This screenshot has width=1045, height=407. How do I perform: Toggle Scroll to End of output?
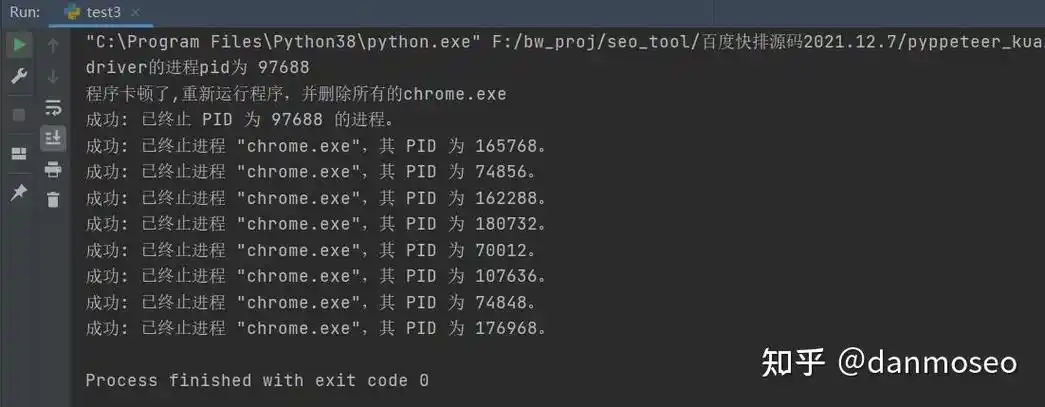(x=53, y=137)
